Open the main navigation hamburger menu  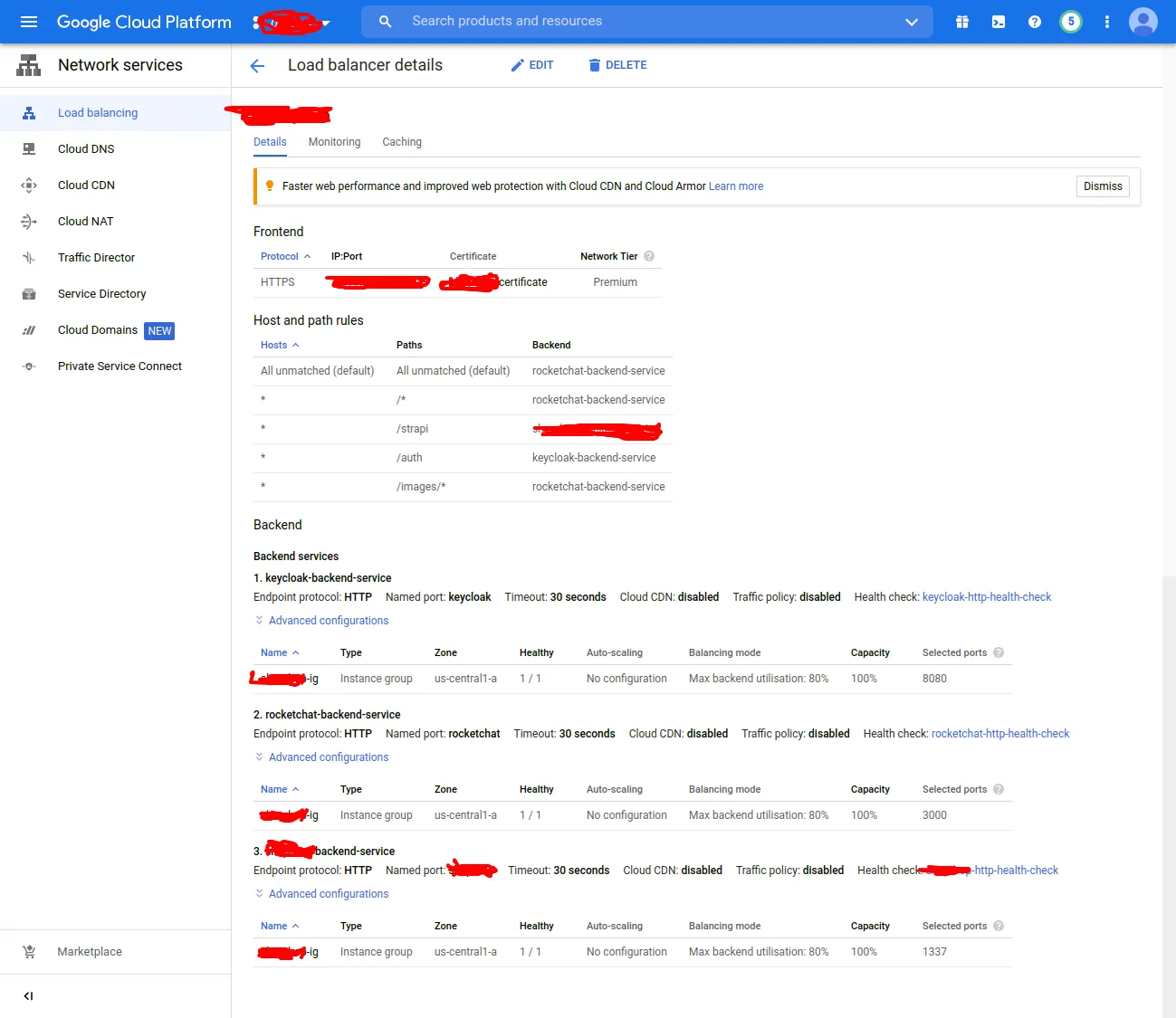coord(29,22)
